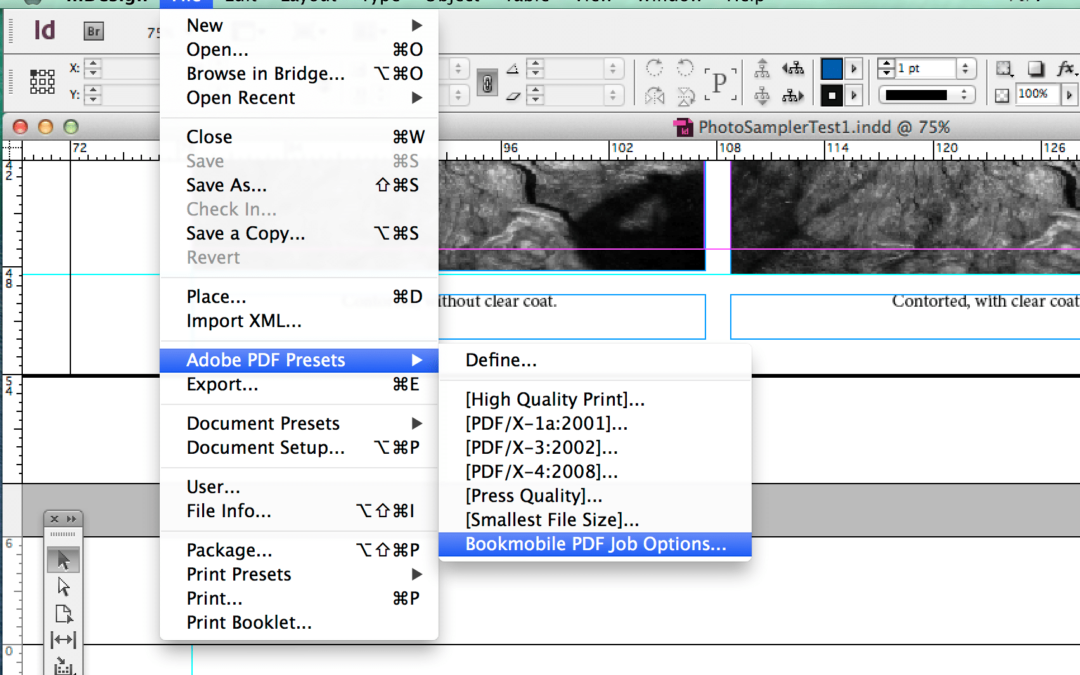Rotate 90 degrees clockwise icon
This screenshot has height=675, width=1080.
[654, 68]
